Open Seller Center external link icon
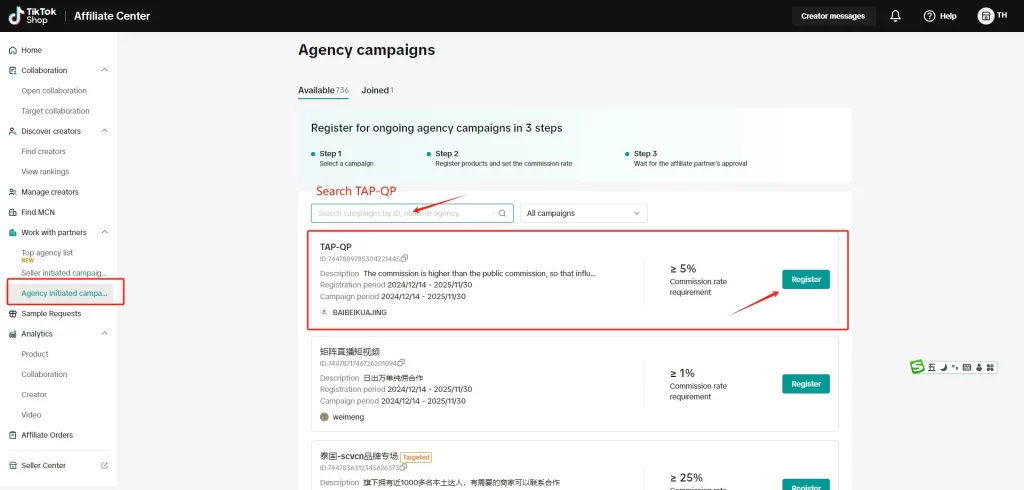 click(x=104, y=466)
